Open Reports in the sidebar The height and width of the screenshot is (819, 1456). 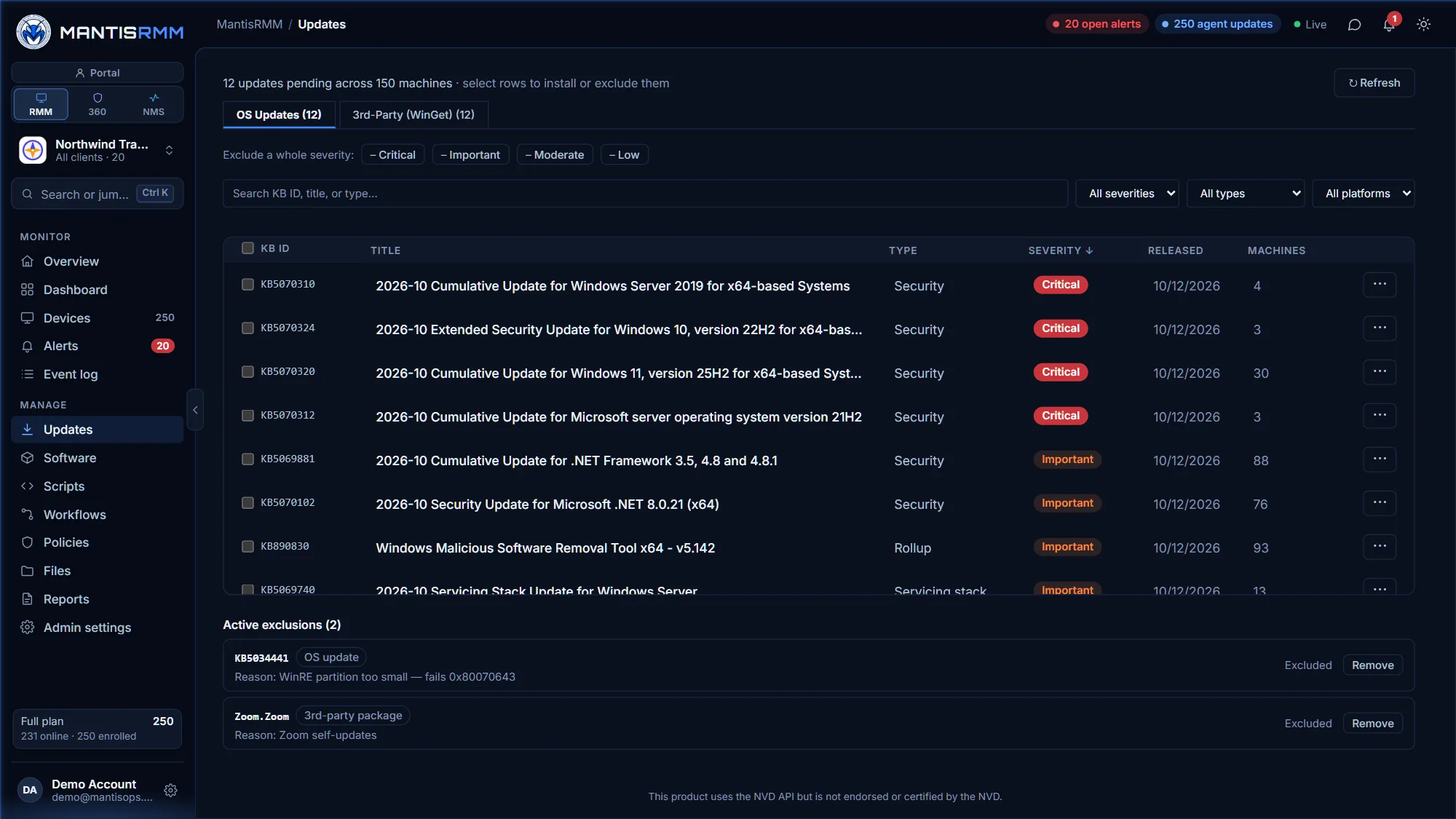click(97, 599)
